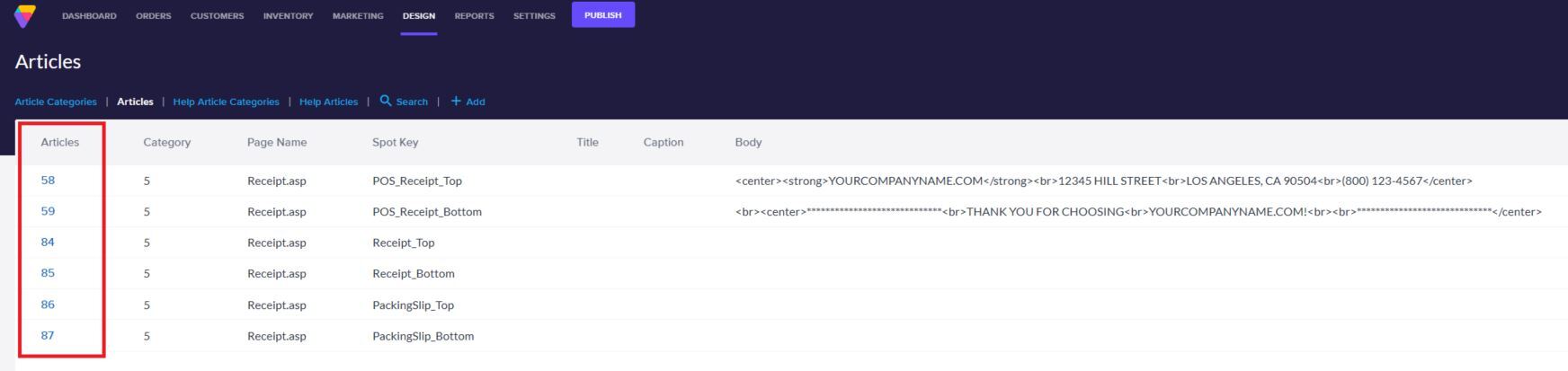Open the Article Categories tab link

[56, 102]
